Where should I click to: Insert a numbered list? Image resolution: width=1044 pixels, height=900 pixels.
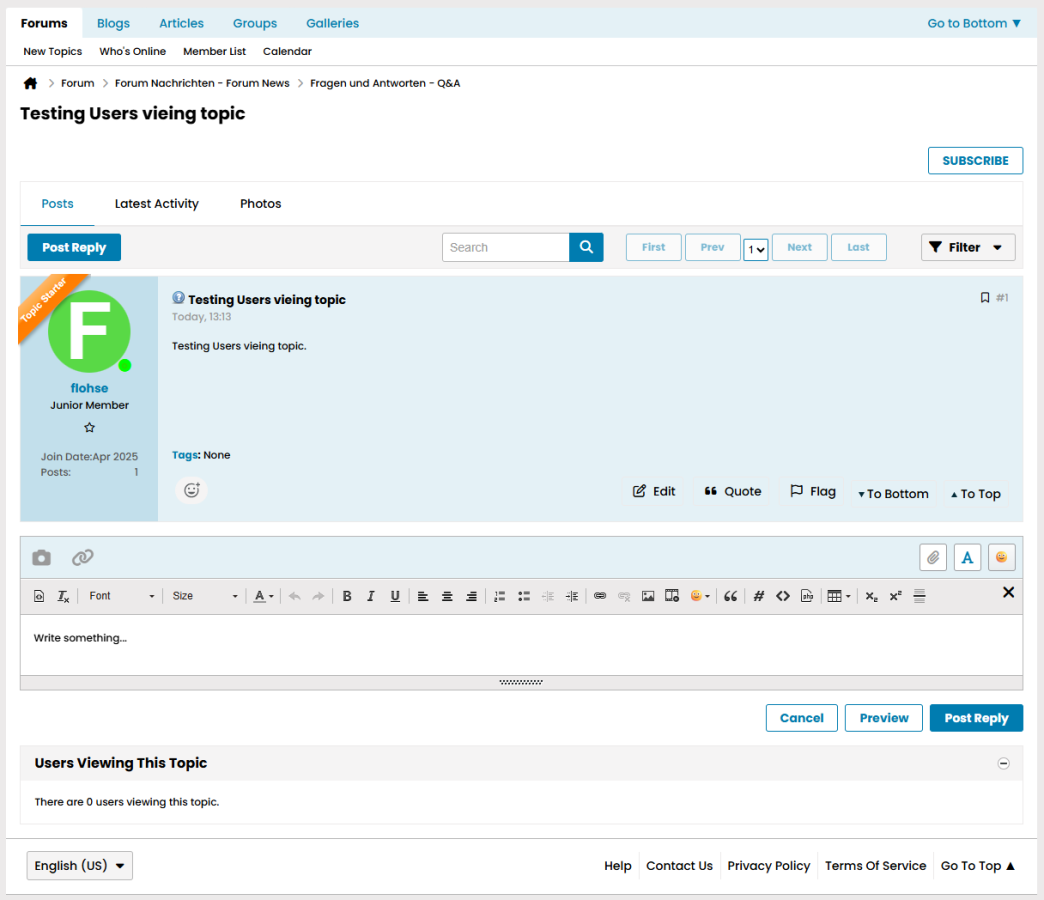click(x=499, y=596)
